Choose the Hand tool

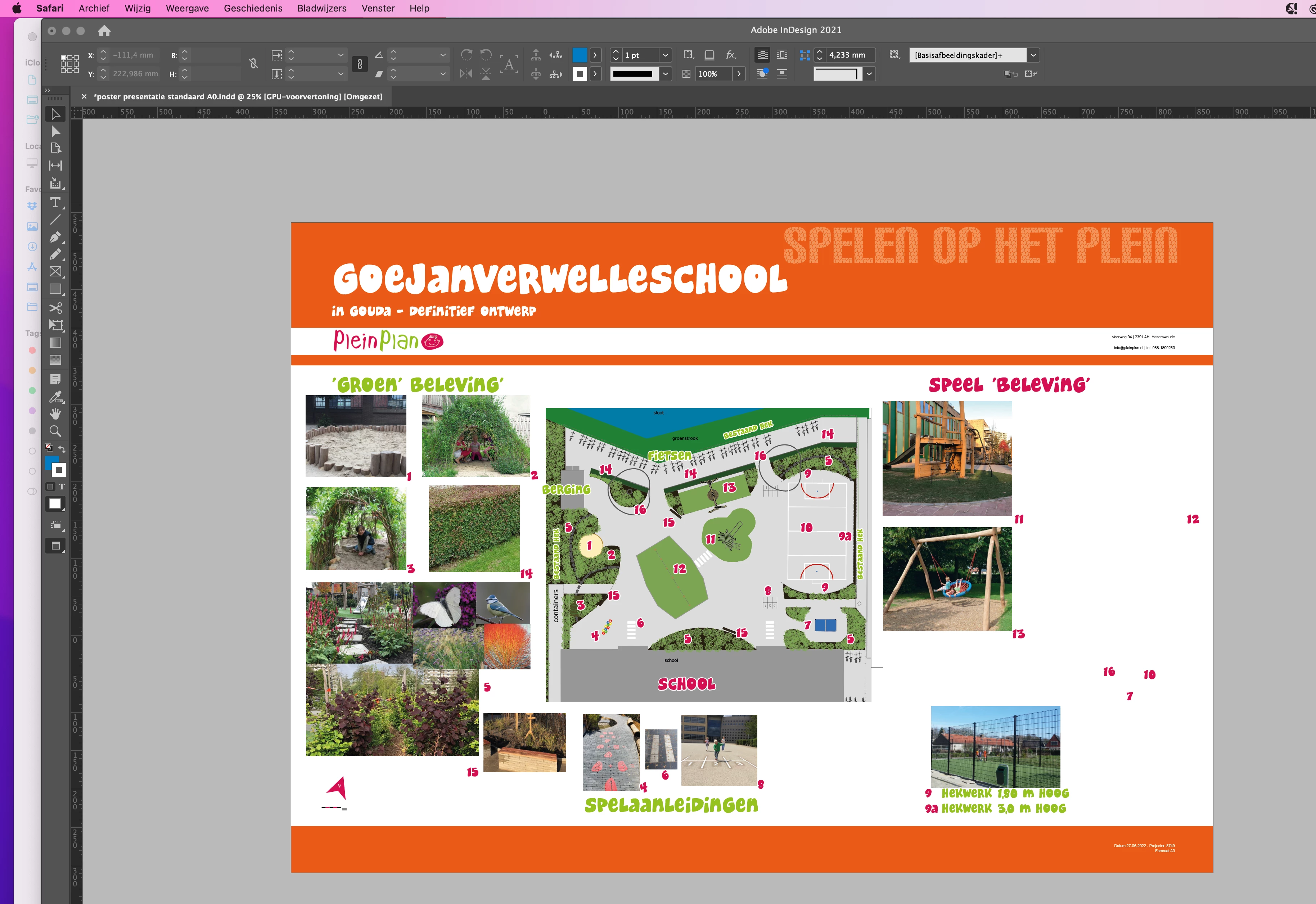tap(55, 413)
